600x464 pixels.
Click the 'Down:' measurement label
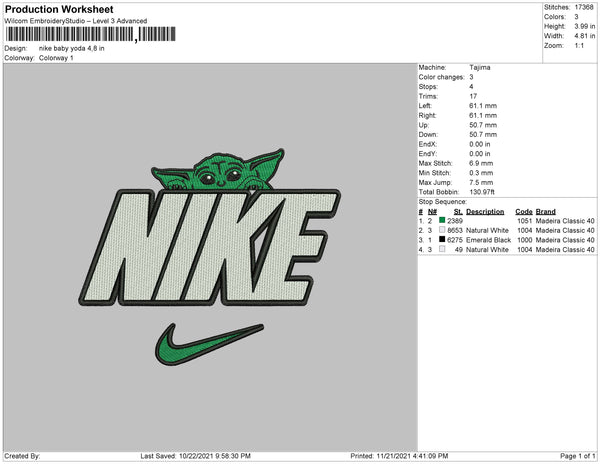coord(428,135)
